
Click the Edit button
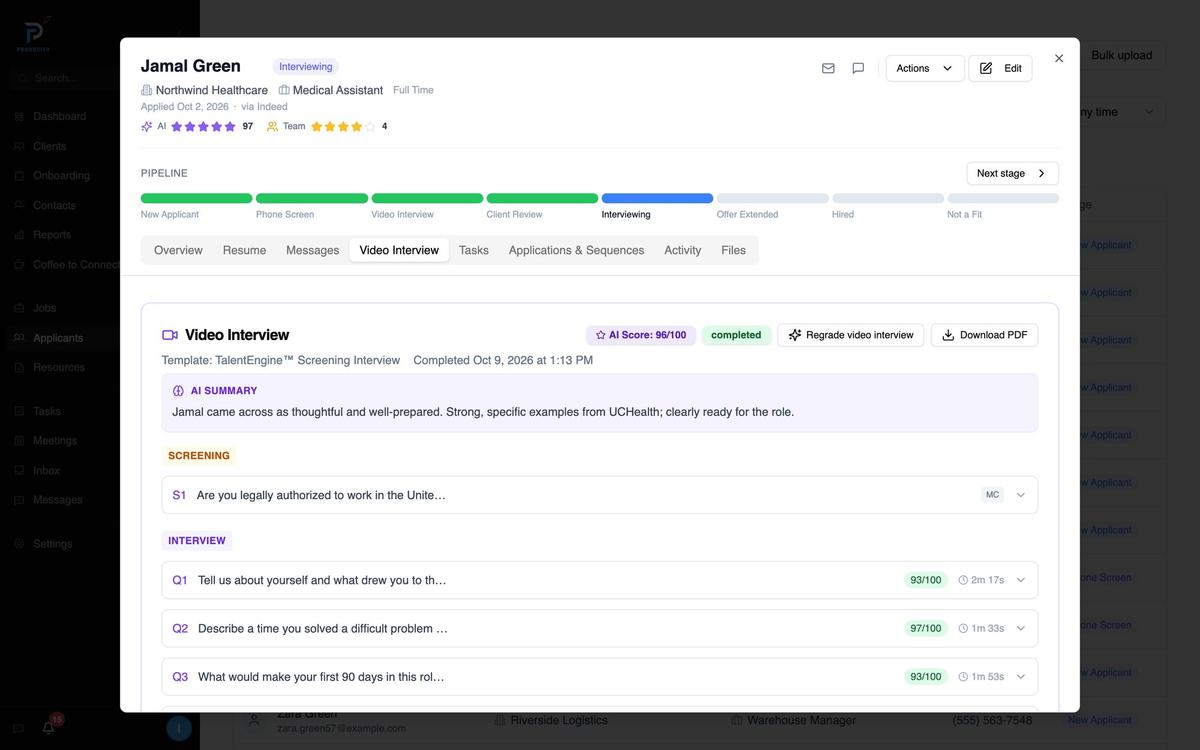click(1000, 68)
